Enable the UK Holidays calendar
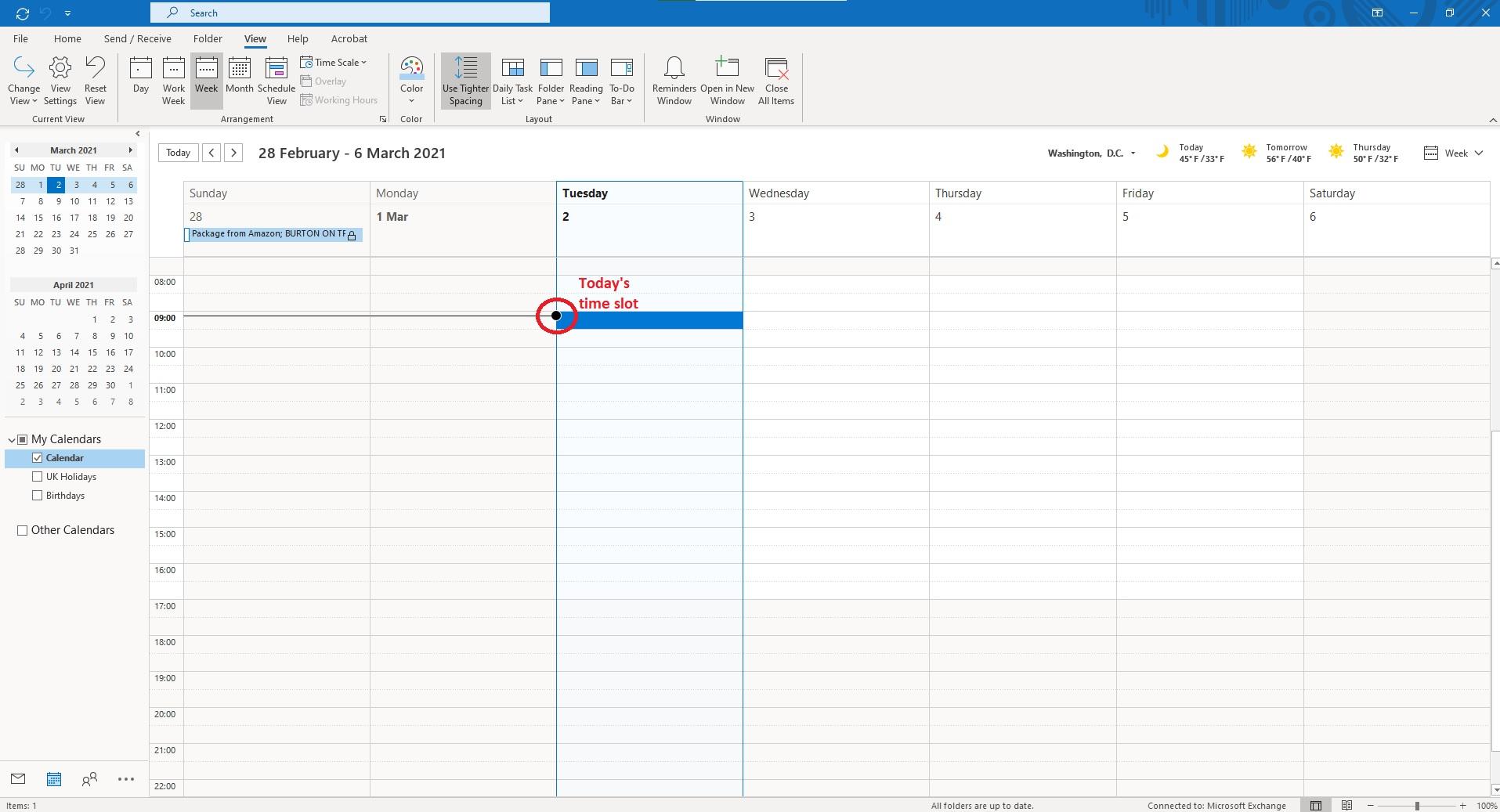The width and height of the screenshot is (1500, 812). (37, 477)
